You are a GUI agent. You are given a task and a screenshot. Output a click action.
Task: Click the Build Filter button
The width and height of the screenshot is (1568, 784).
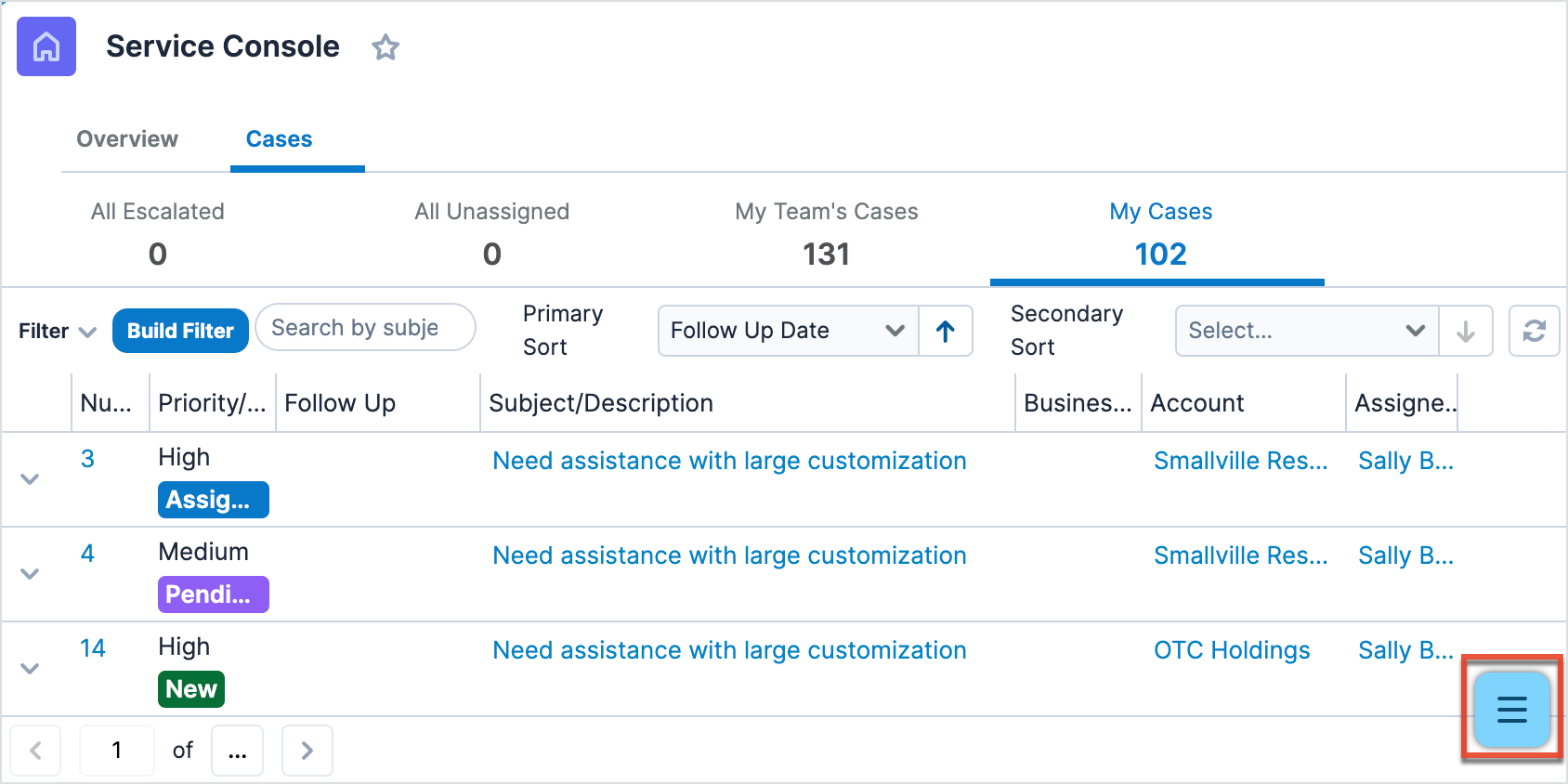[x=180, y=331]
